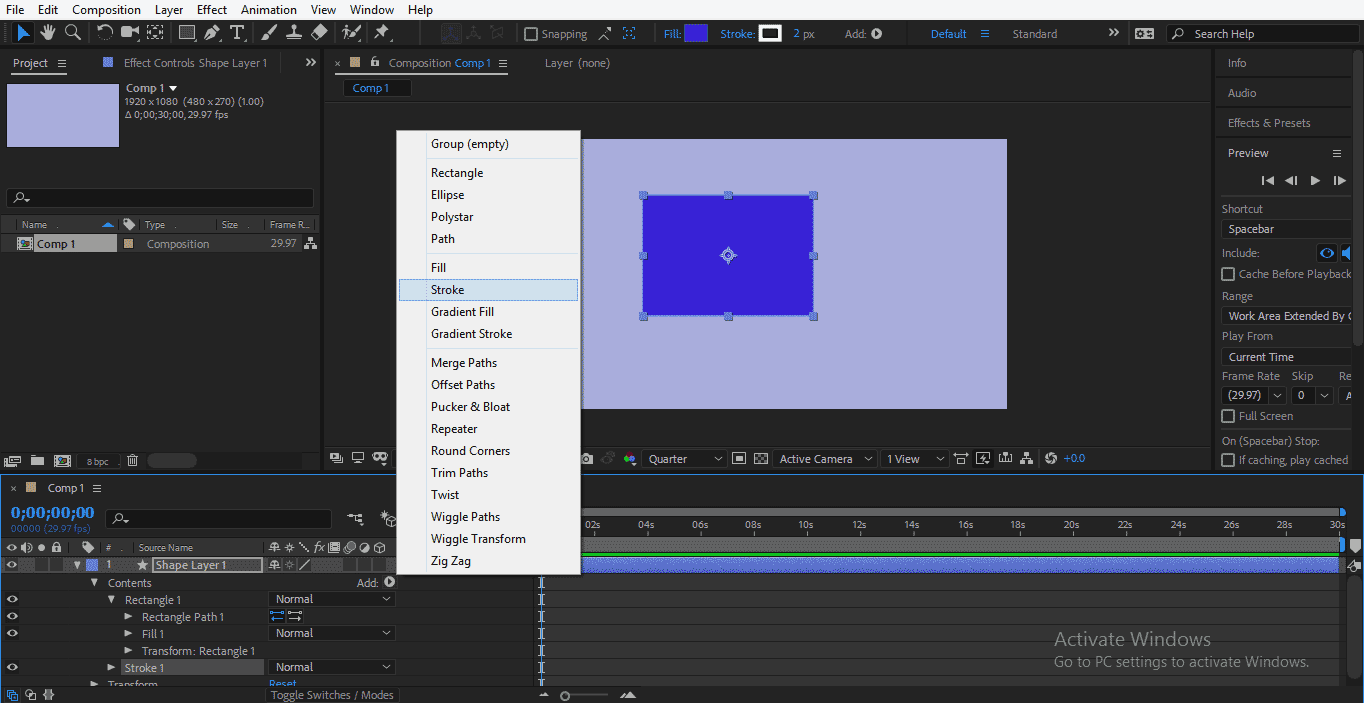
Task: Select the Zoom tool
Action: coord(70,33)
